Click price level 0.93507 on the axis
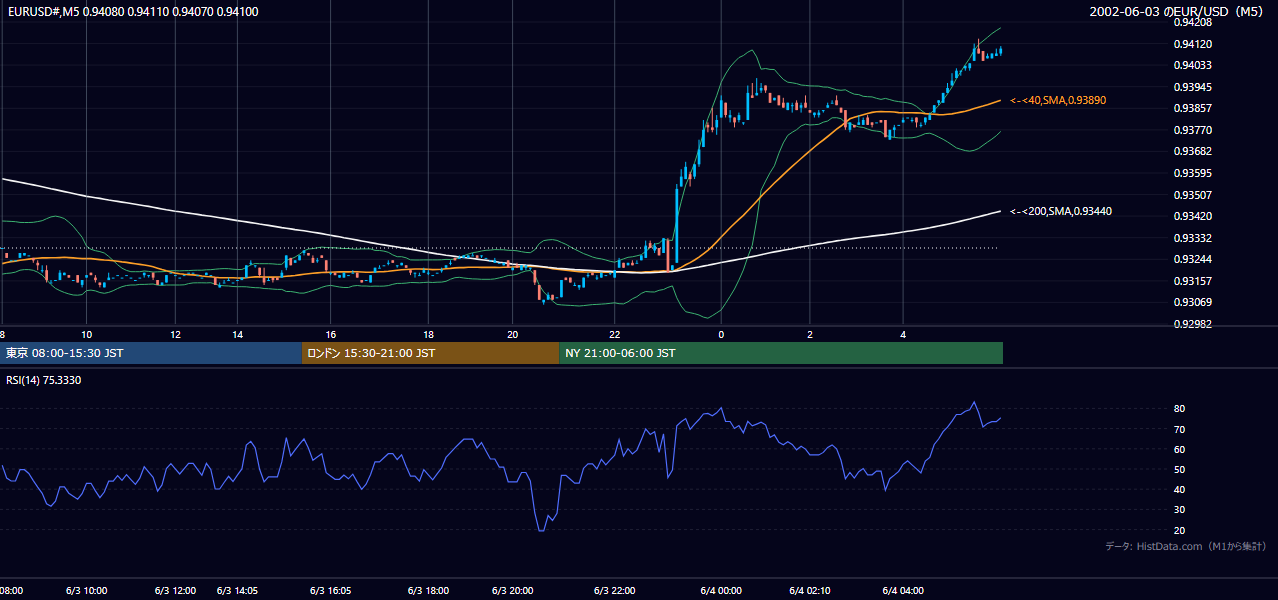 1193,195
